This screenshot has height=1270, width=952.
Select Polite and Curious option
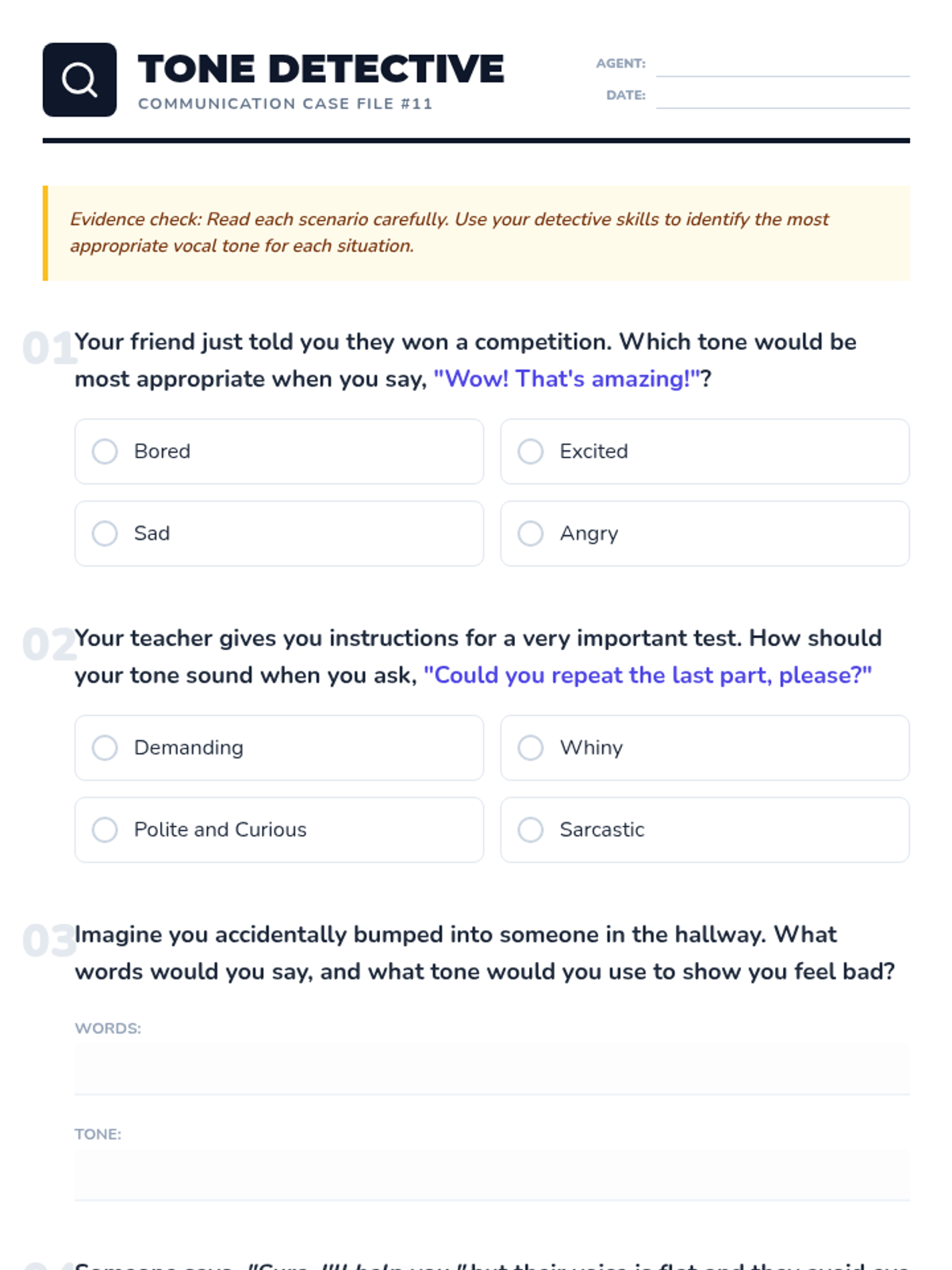tap(105, 829)
